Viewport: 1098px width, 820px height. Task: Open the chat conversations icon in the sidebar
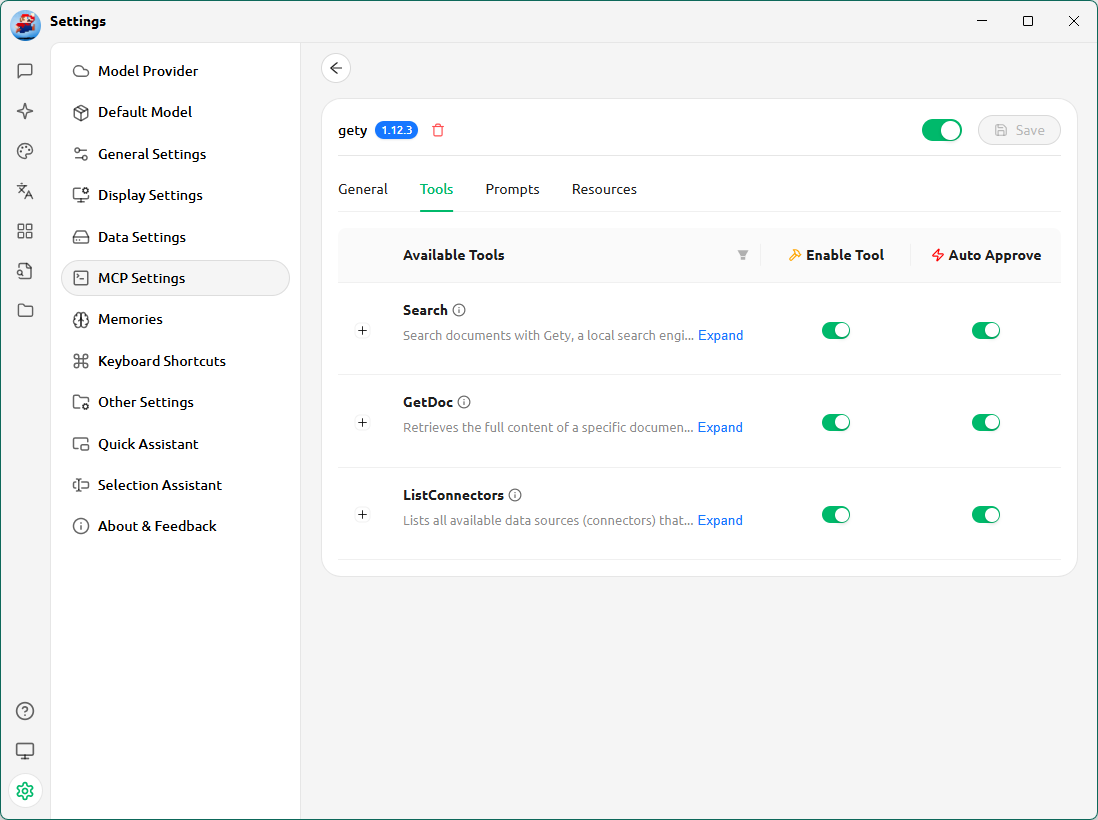(x=25, y=71)
